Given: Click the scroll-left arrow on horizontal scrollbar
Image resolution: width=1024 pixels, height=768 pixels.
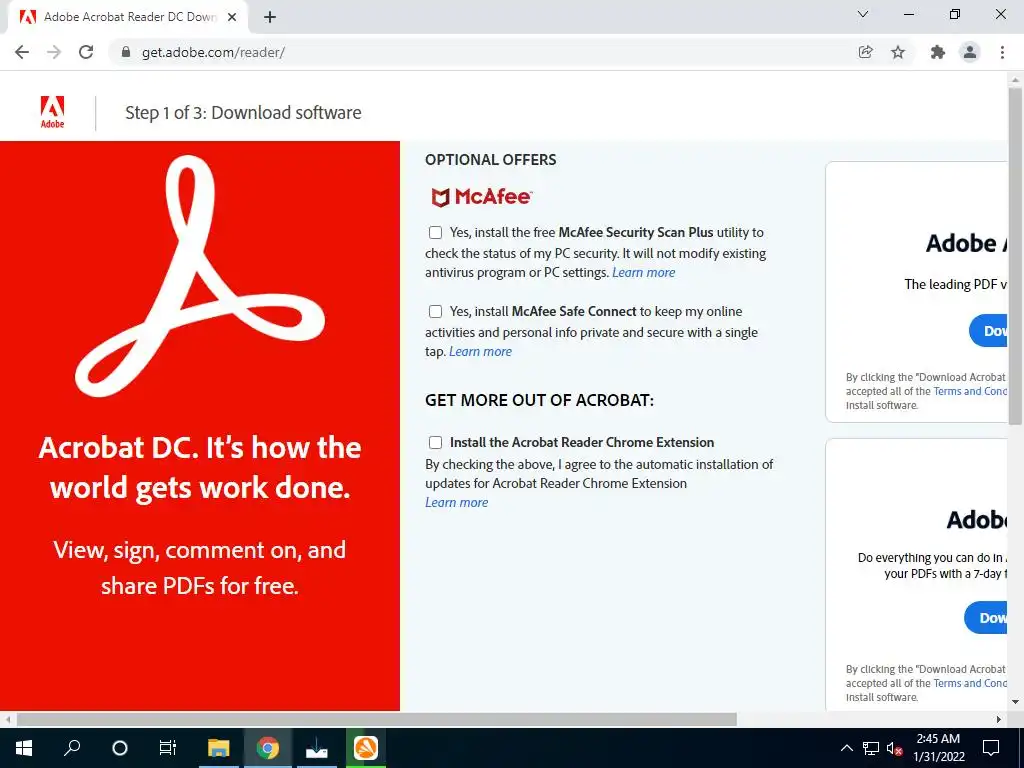Looking at the screenshot, I should [x=8, y=720].
